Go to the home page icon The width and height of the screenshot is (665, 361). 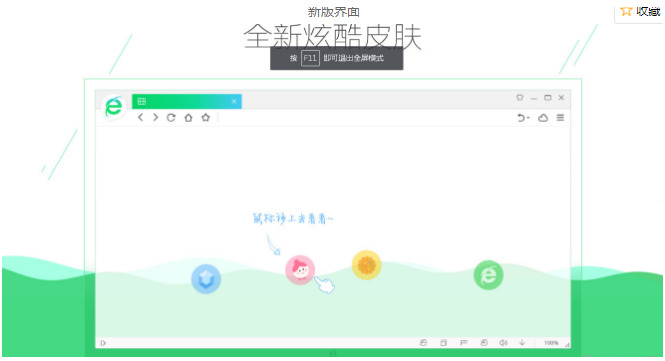click(x=188, y=118)
